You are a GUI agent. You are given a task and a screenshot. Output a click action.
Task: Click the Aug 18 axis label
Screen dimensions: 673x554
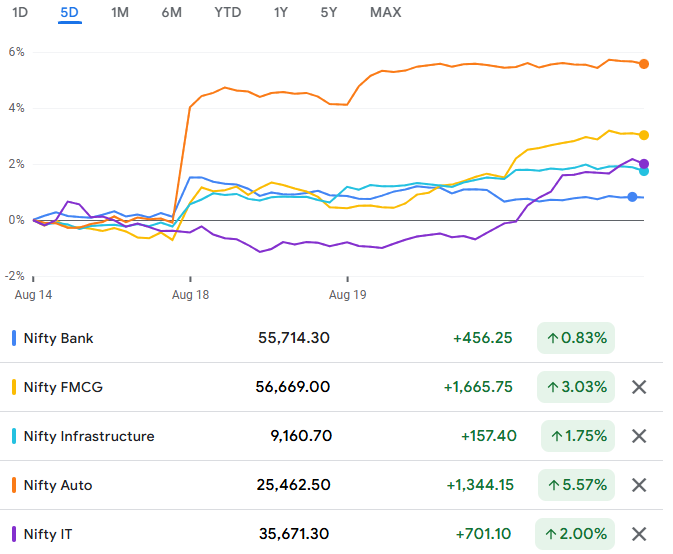[x=190, y=295]
